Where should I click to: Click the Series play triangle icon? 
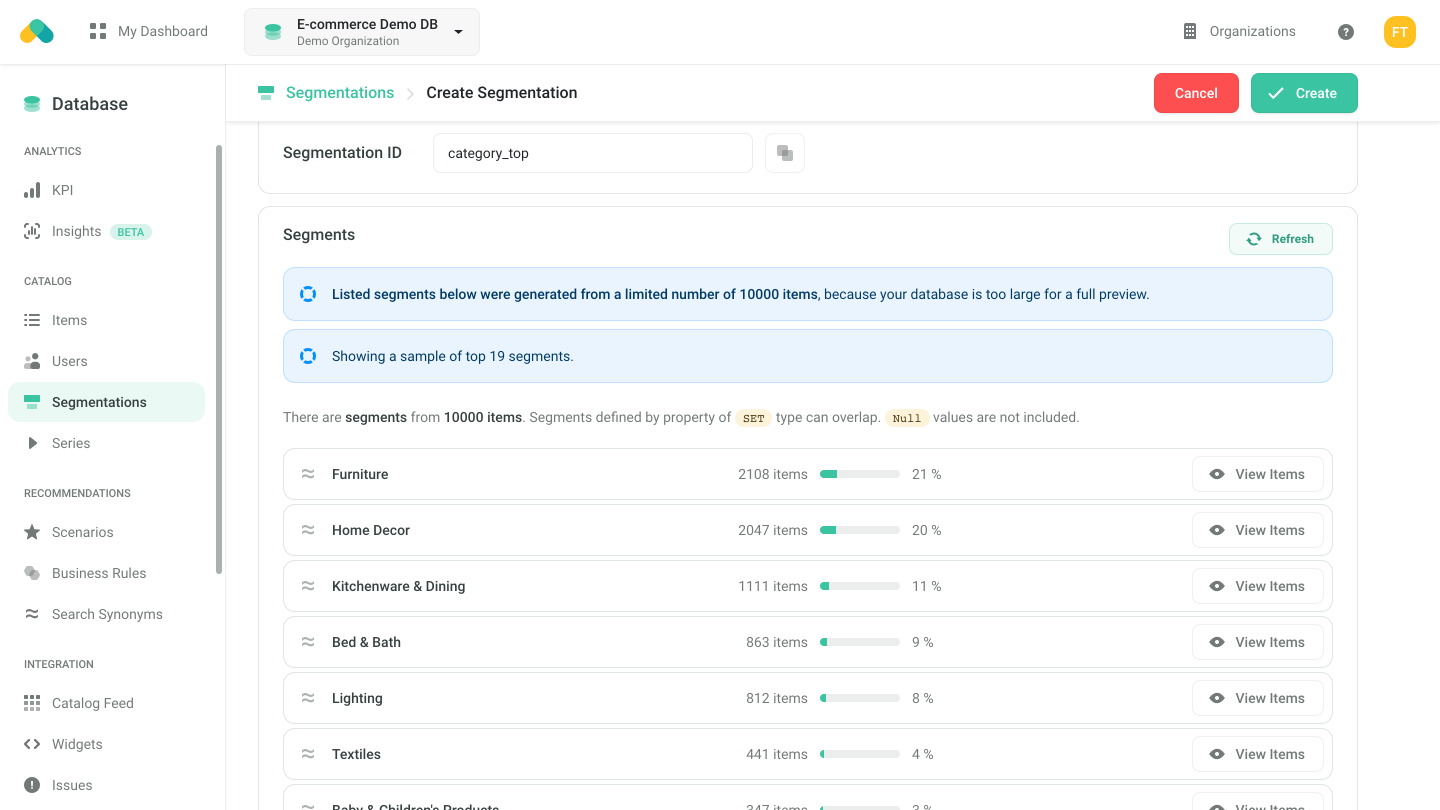32,443
